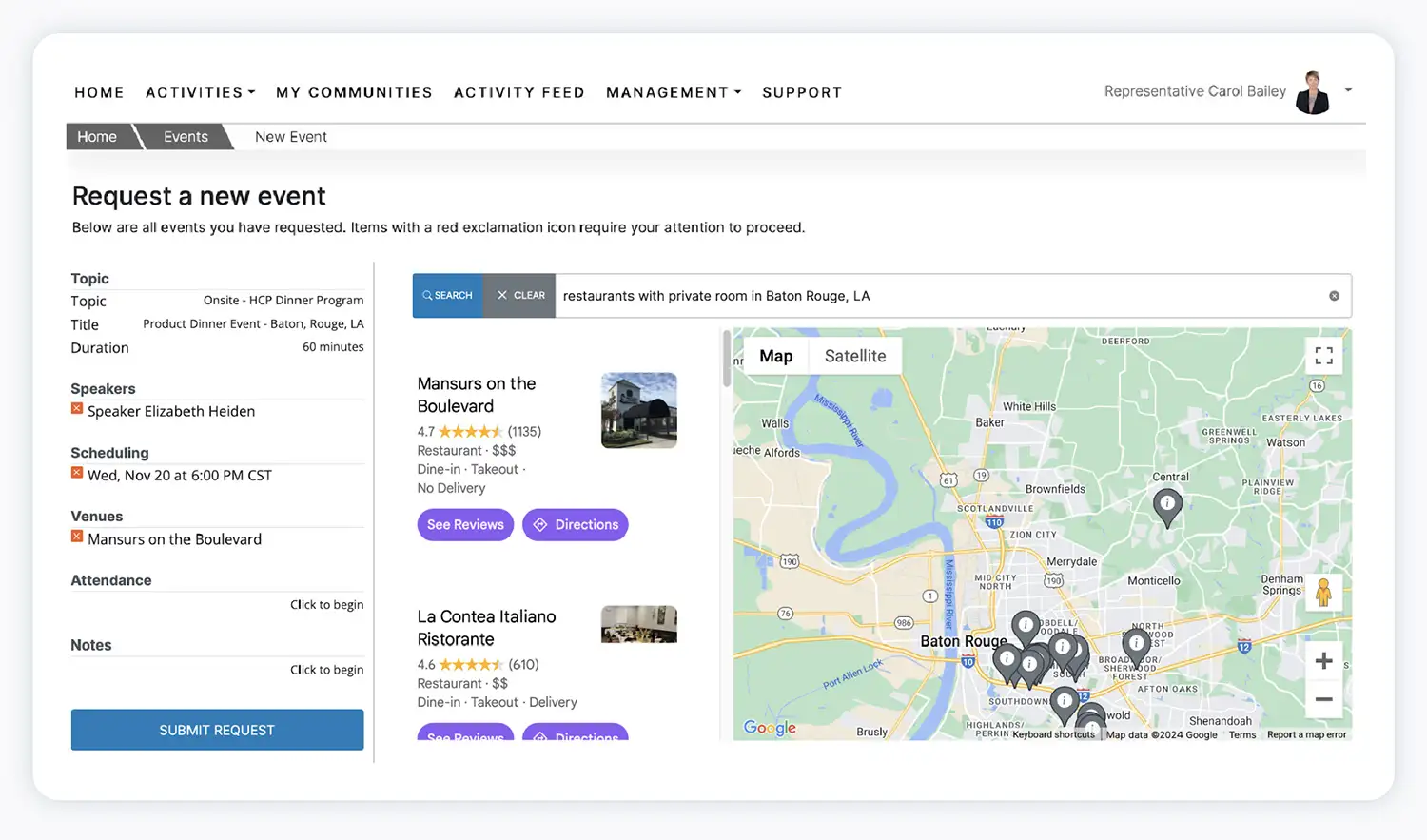
Task: Go to My Communities in navigation
Action: (354, 92)
